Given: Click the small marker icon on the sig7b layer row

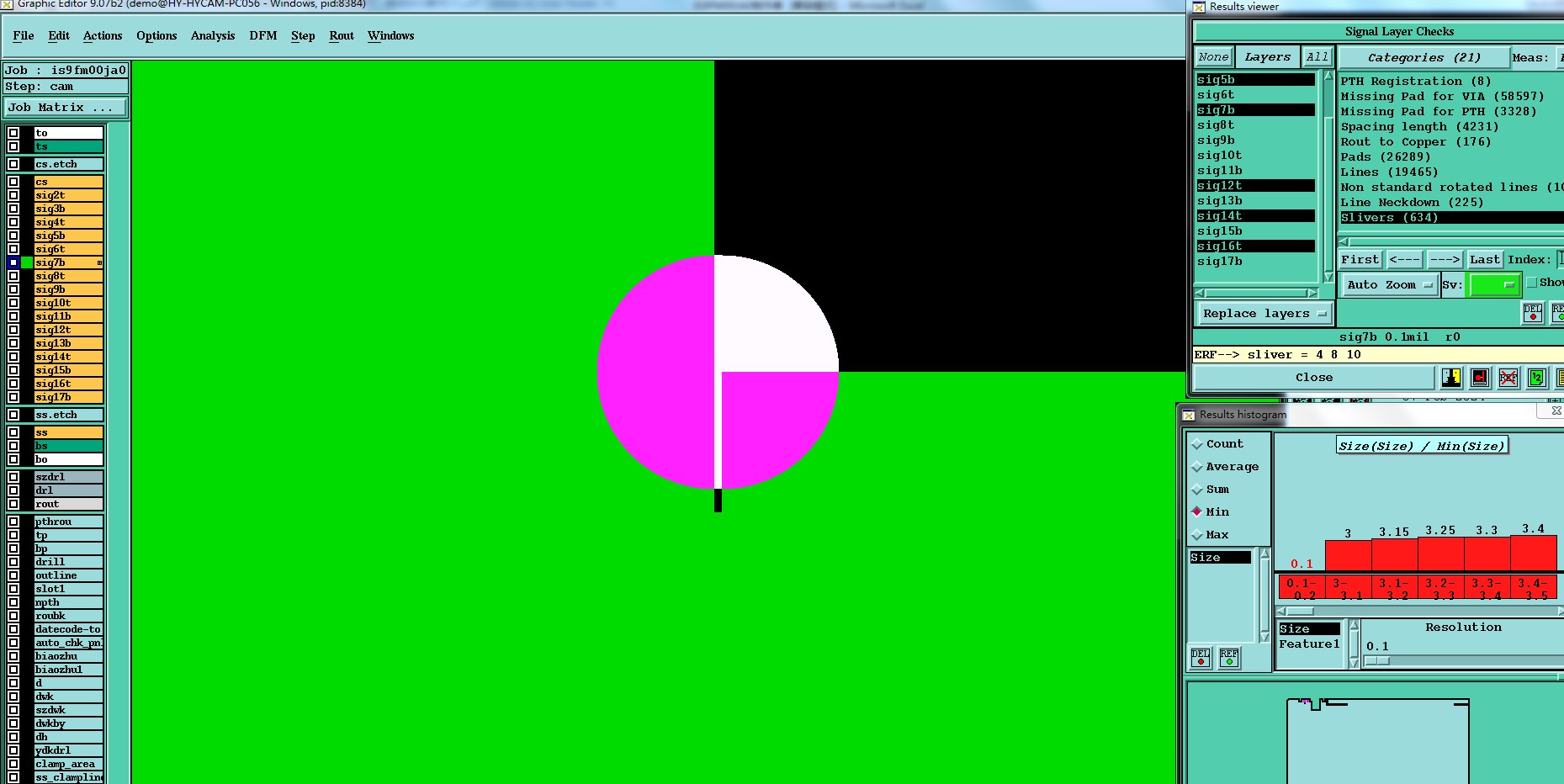Looking at the screenshot, I should pos(99,262).
